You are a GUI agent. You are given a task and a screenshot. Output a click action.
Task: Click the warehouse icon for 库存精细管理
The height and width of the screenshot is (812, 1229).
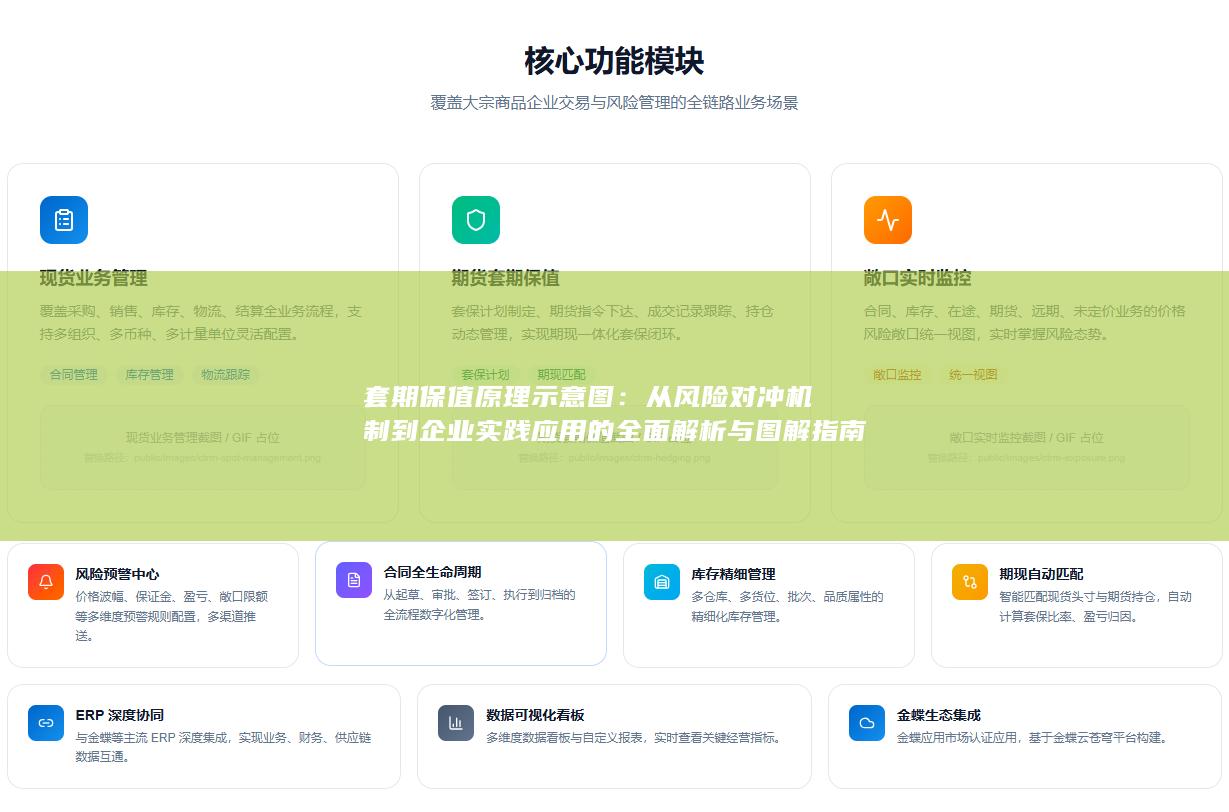pos(662,582)
